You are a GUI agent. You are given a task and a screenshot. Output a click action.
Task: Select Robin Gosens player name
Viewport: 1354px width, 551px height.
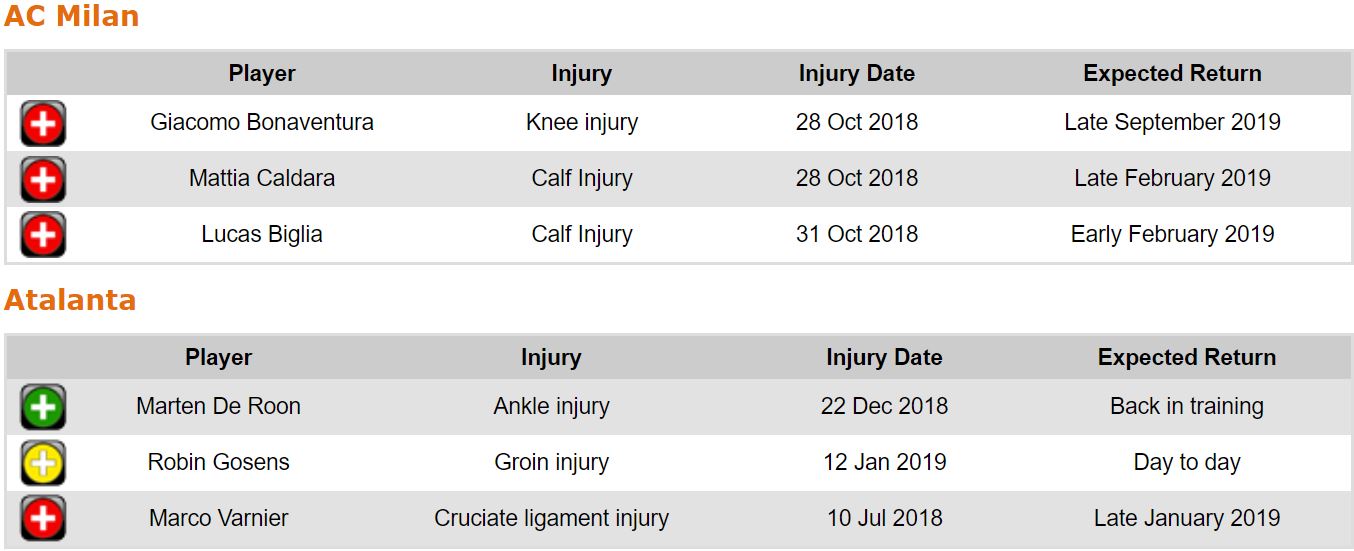tap(218, 462)
